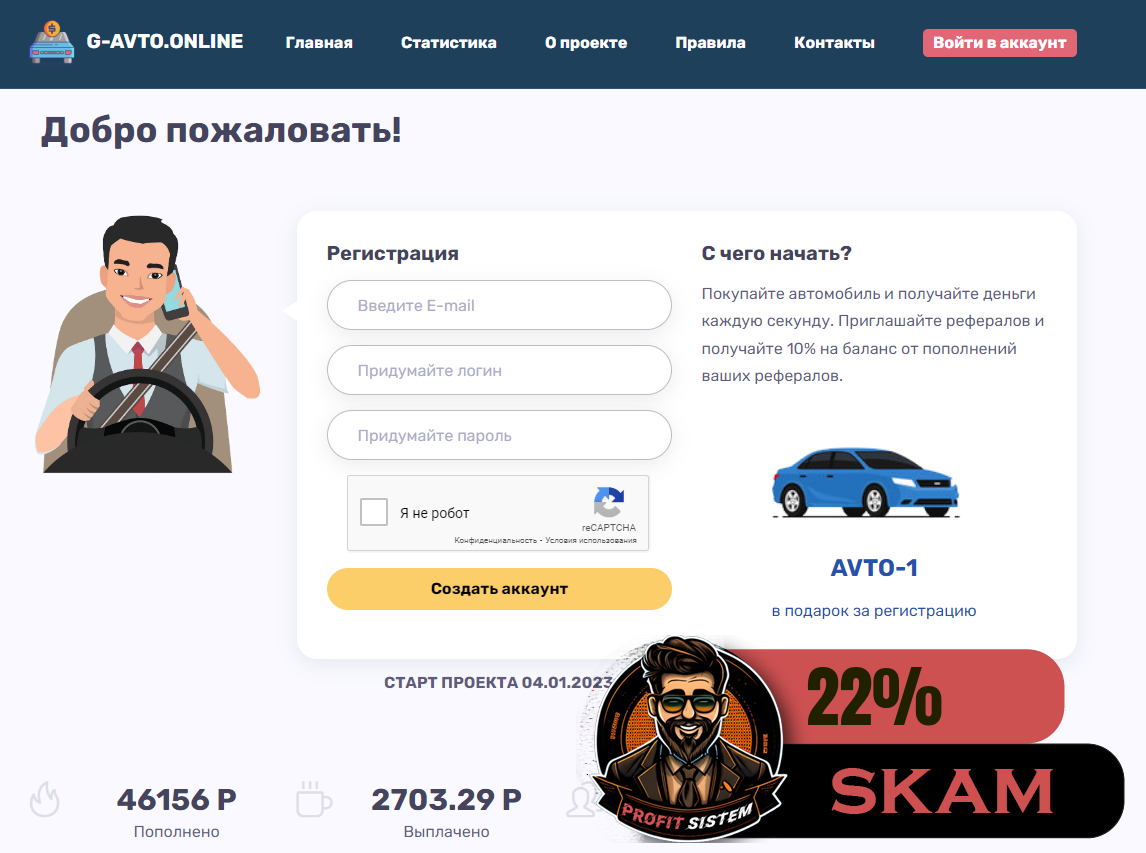This screenshot has height=853, width=1146.
Task: Focus the Придумайте логин field
Action: [x=499, y=370]
